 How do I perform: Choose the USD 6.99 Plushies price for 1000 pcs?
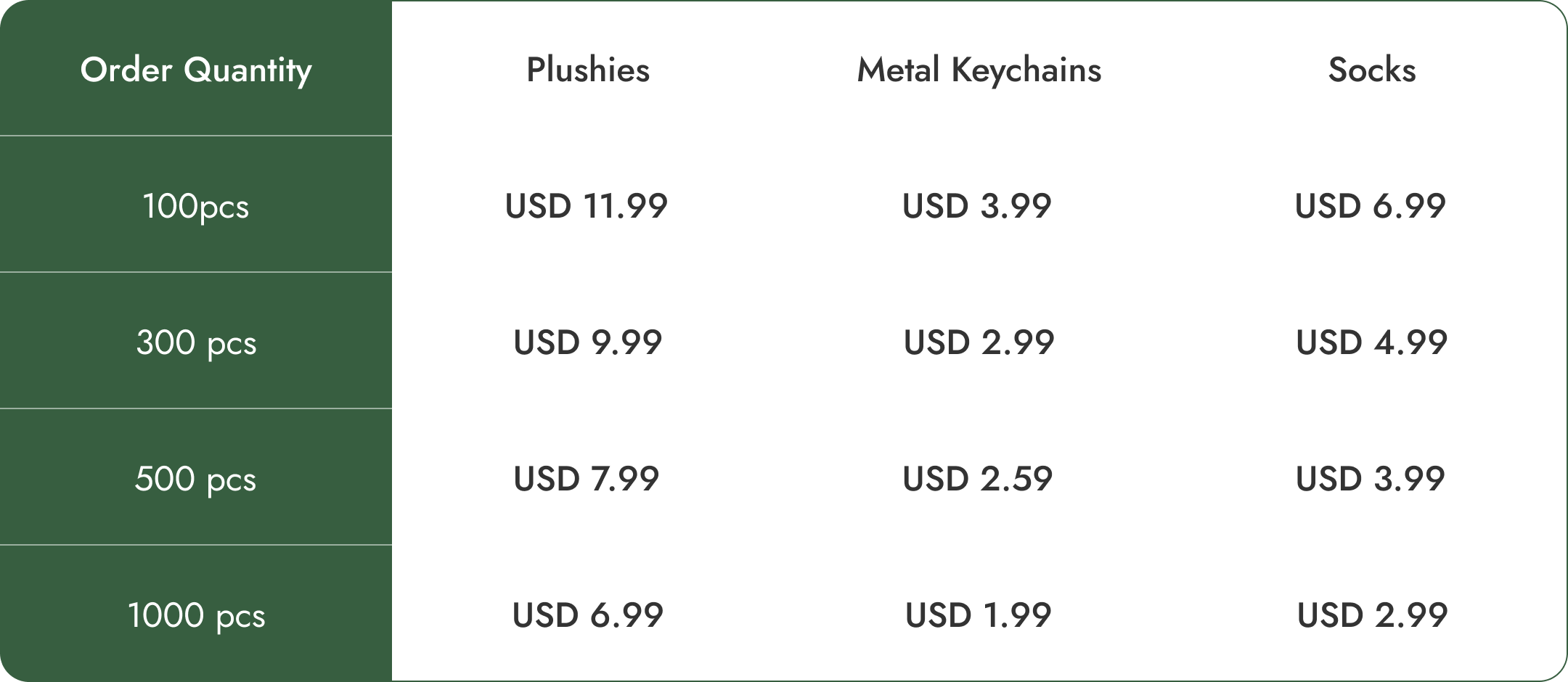click(x=588, y=615)
